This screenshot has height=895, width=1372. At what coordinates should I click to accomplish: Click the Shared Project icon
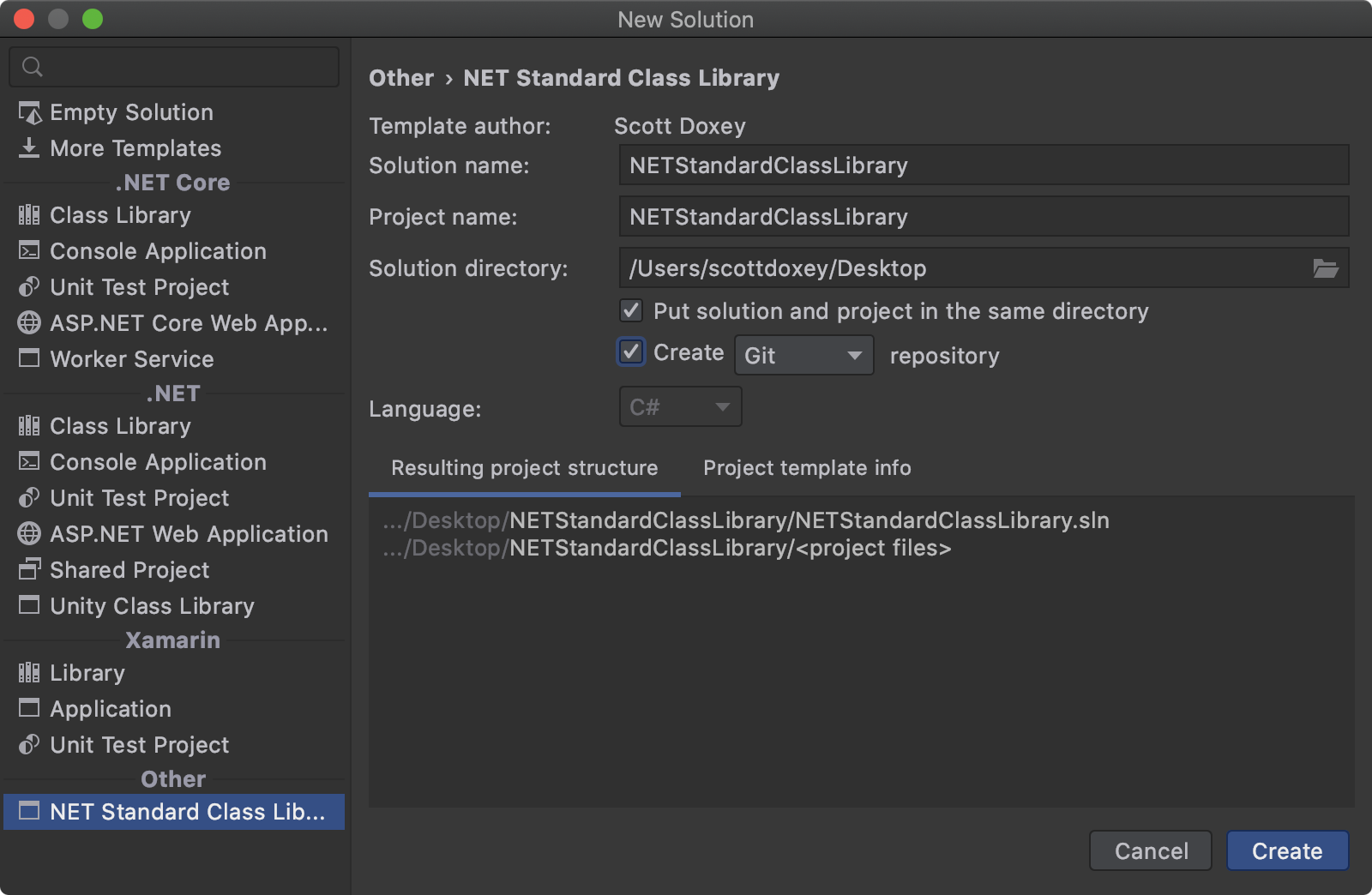click(x=29, y=568)
